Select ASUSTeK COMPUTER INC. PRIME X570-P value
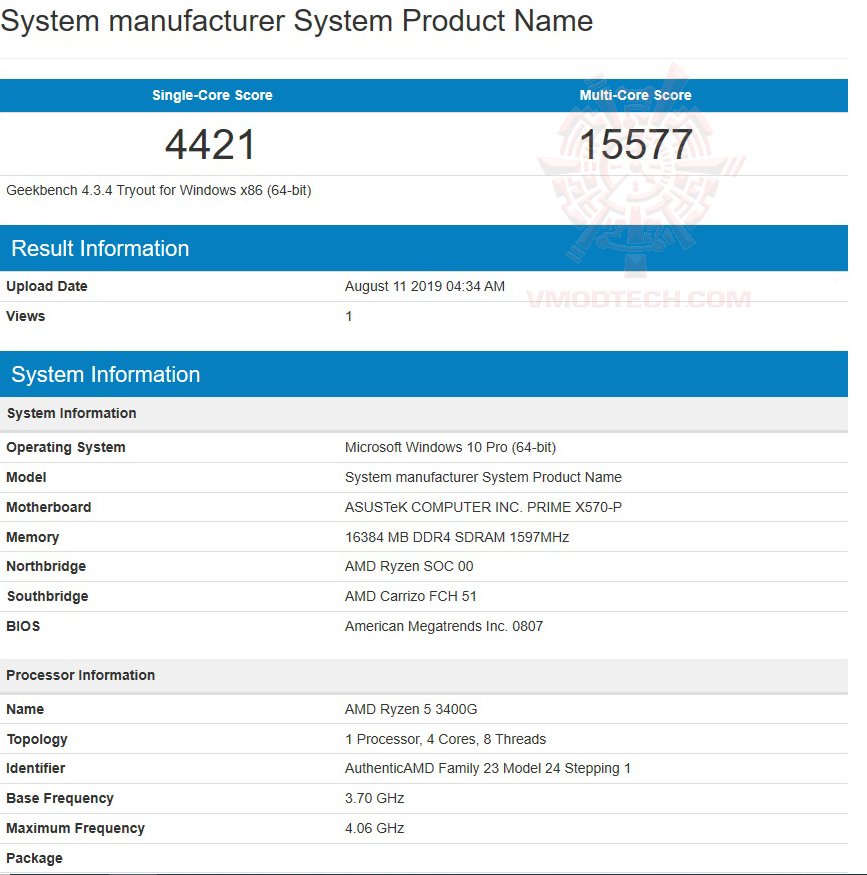This screenshot has width=867, height=875. [x=483, y=508]
